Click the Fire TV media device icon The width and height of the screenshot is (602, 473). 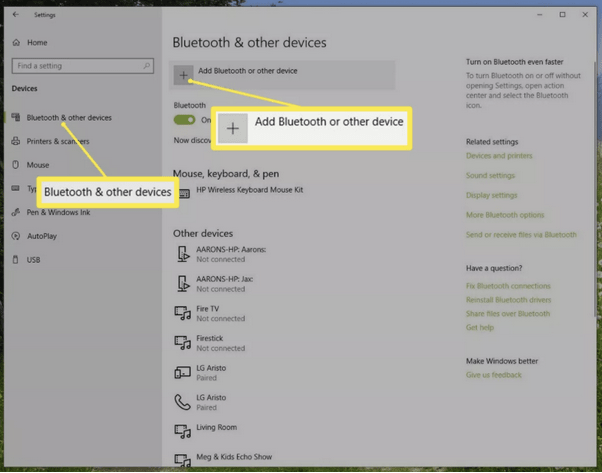[182, 313]
